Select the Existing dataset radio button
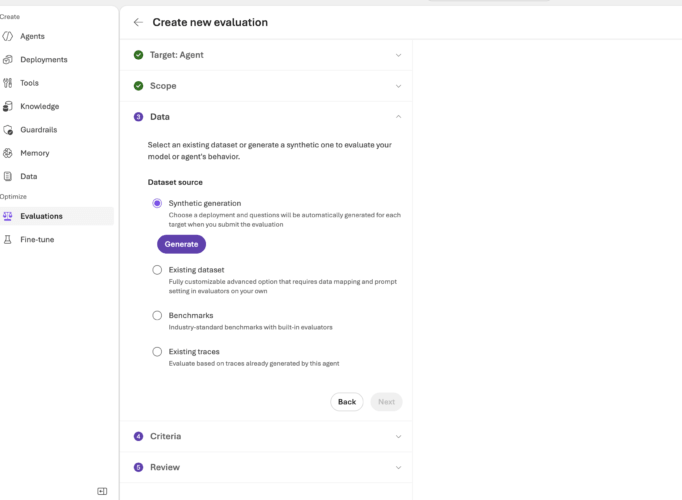 157,270
